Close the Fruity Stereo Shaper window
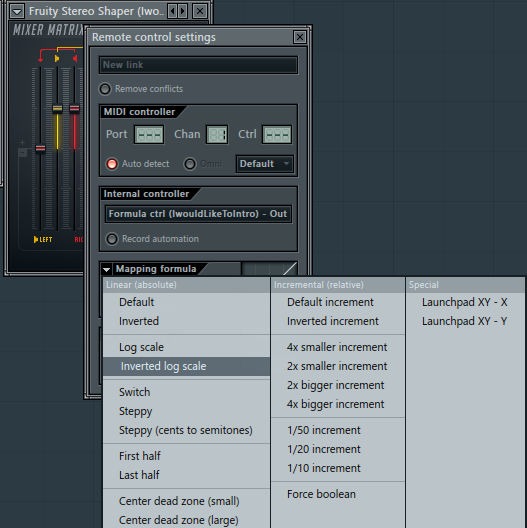This screenshot has width=527, height=528. [x=200, y=11]
